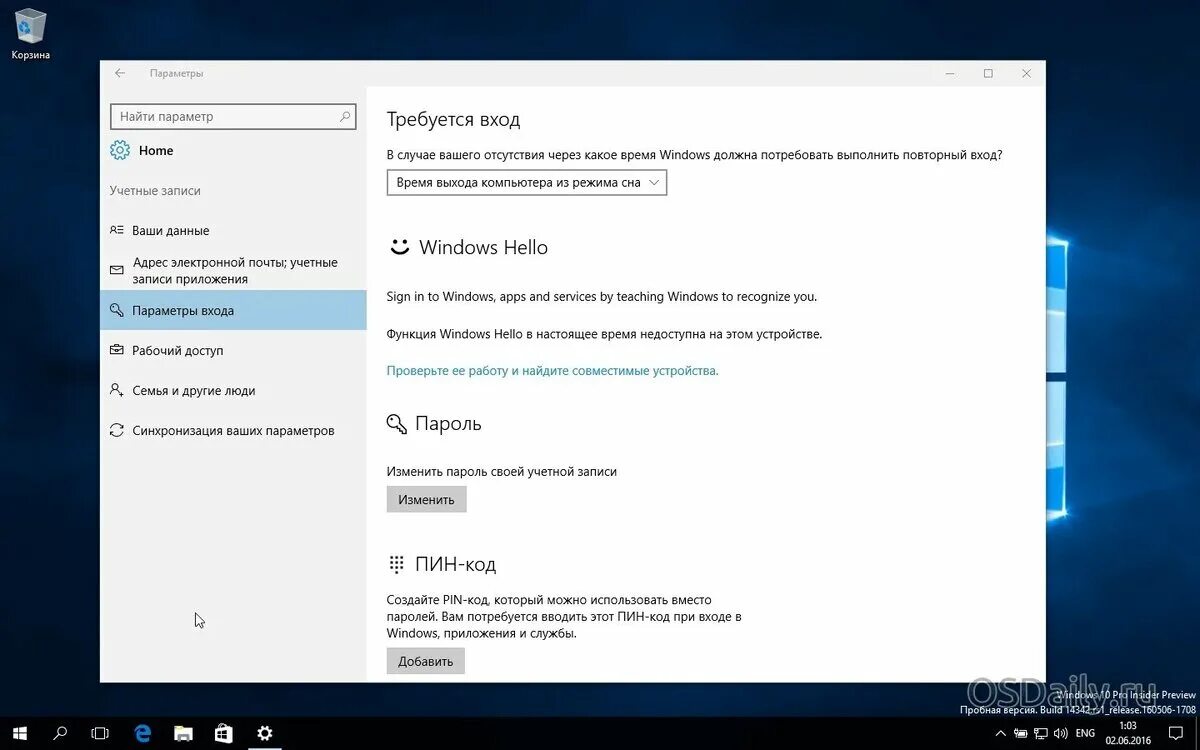Open Рабочий доступ page

233,350
